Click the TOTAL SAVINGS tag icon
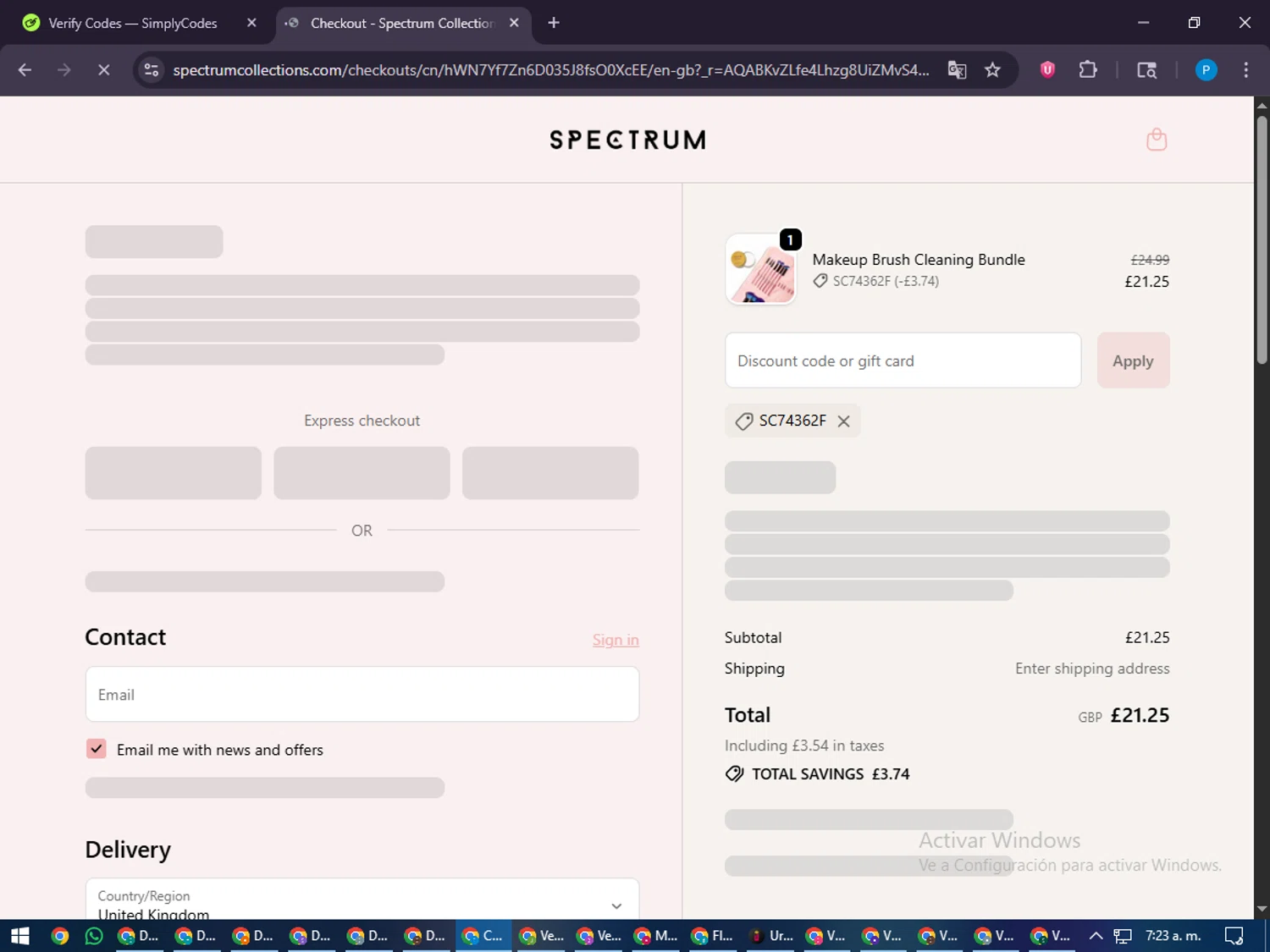This screenshot has height=952, width=1270. click(x=734, y=773)
